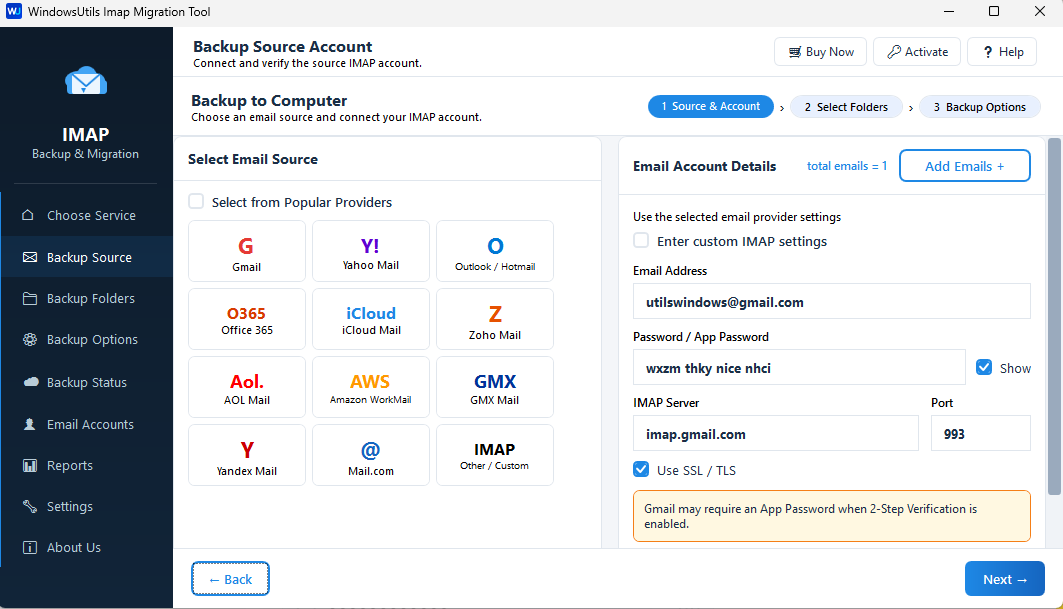Viewport: 1063px width, 609px height.
Task: Click the Buy Now button
Action: [820, 52]
